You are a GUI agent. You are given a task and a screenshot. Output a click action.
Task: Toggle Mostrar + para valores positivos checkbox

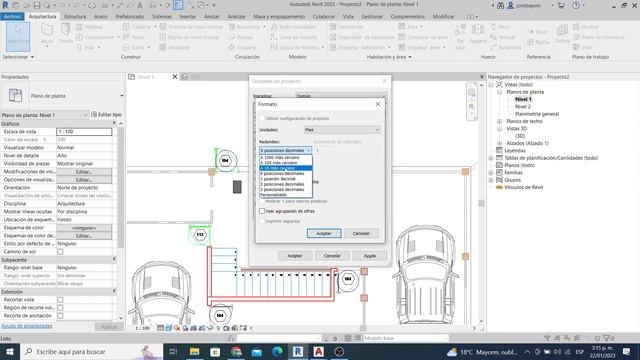point(262,201)
